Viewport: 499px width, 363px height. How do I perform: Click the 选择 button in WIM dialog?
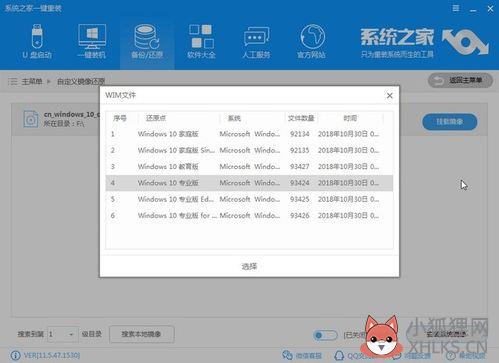coord(249,266)
